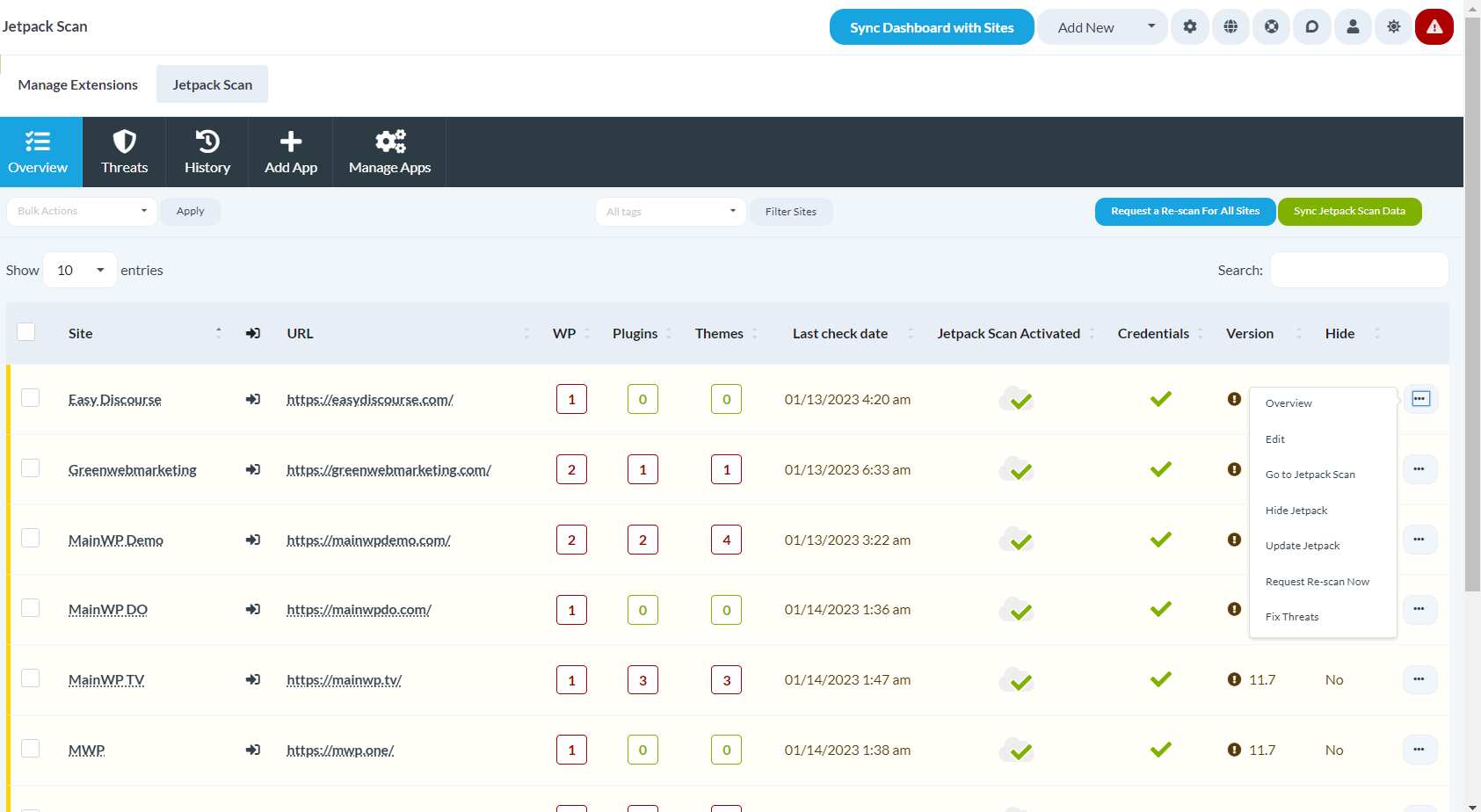Choose Hide Jetpack menu item
The height and width of the screenshot is (812, 1481).
coord(1323,511)
